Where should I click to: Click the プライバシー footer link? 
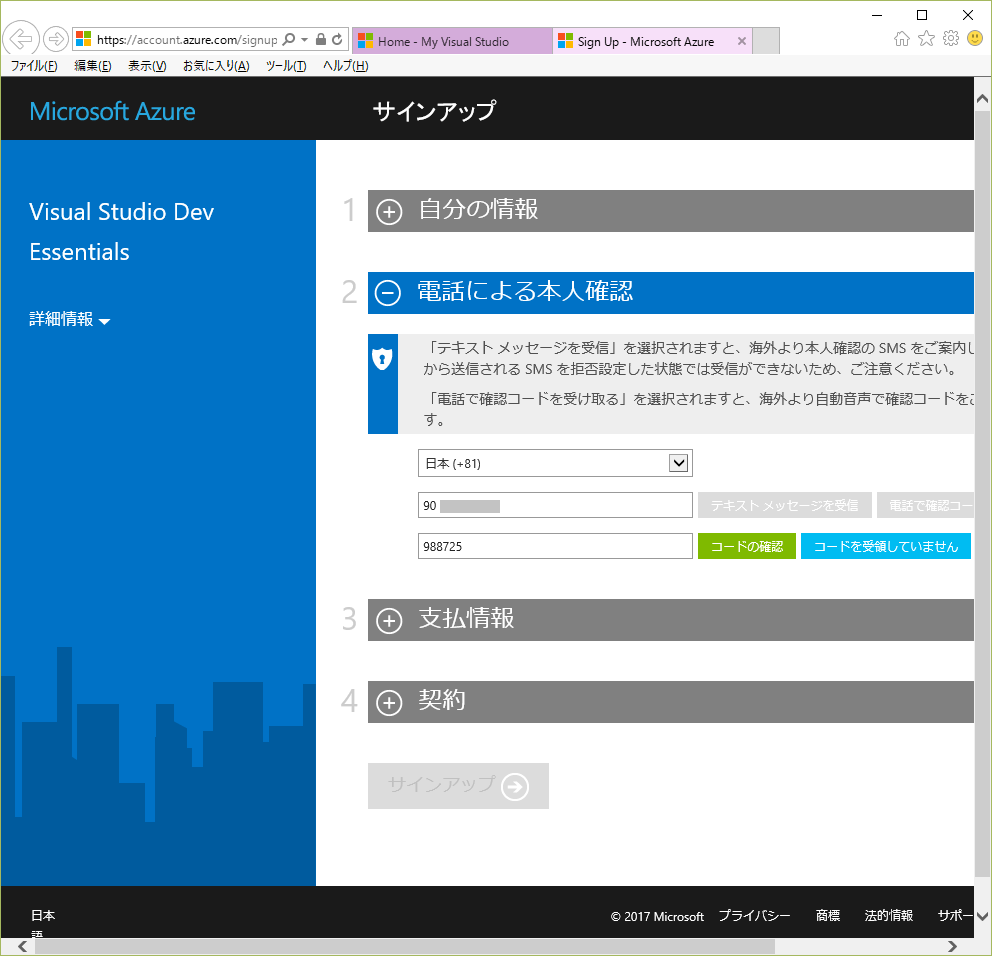[x=754, y=916]
